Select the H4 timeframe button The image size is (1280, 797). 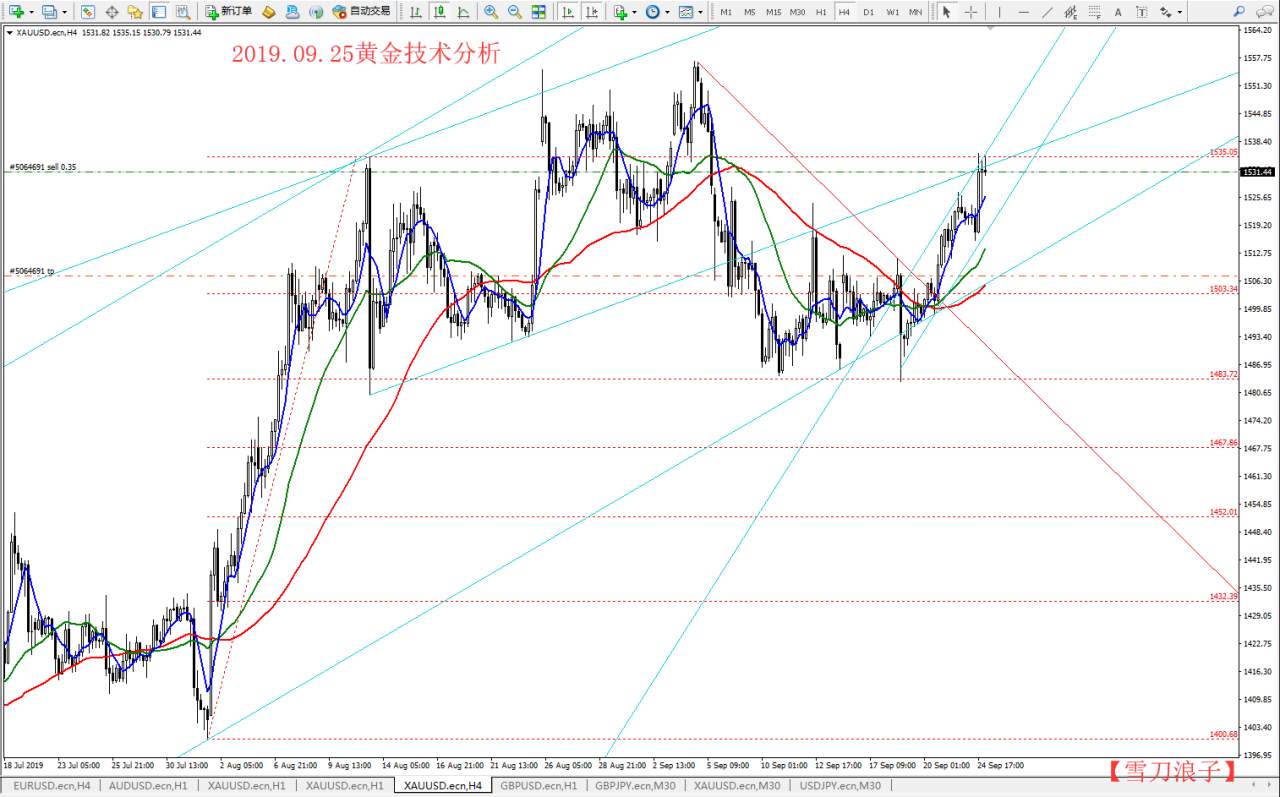tap(845, 12)
